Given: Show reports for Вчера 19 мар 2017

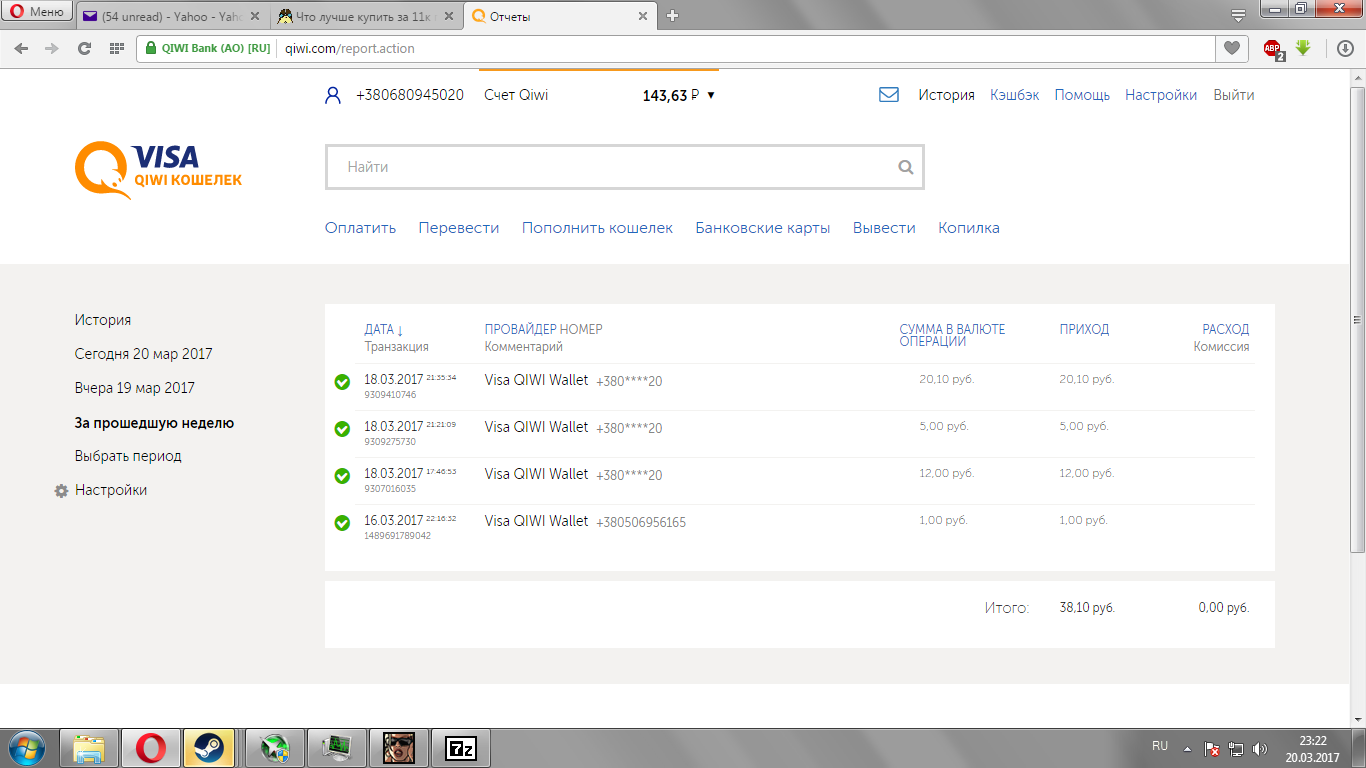Looking at the screenshot, I should pos(135,388).
